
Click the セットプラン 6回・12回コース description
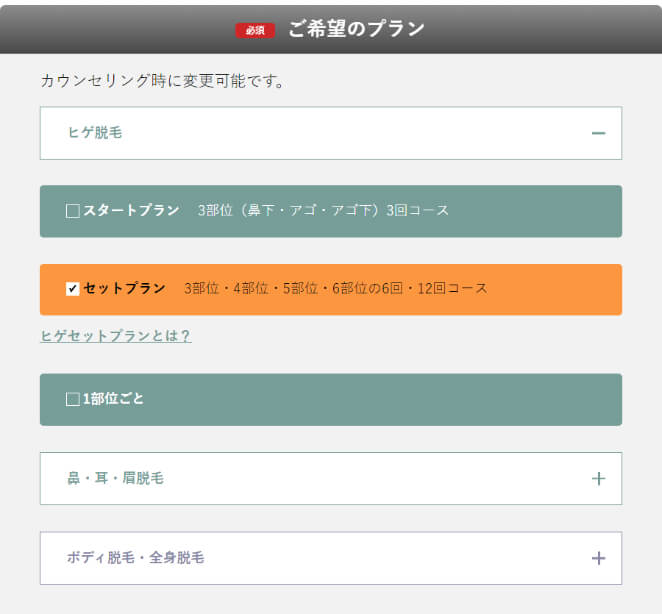click(335, 289)
